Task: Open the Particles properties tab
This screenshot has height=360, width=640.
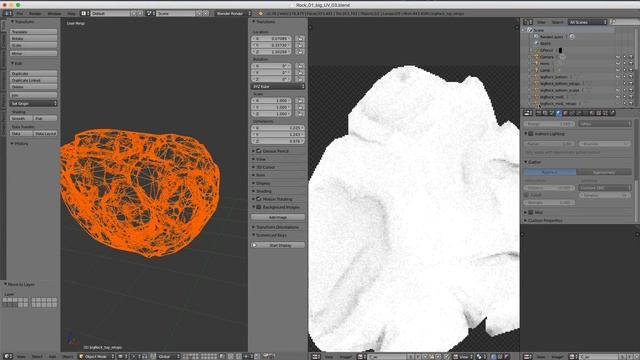Action: pyautogui.click(x=605, y=113)
